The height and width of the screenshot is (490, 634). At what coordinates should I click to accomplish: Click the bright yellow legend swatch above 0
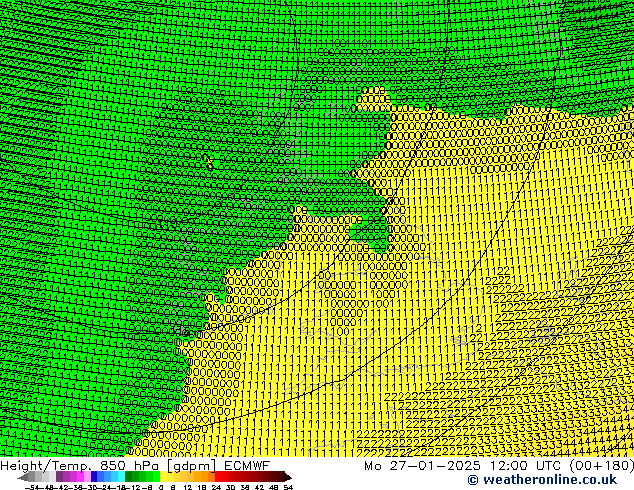[164, 476]
